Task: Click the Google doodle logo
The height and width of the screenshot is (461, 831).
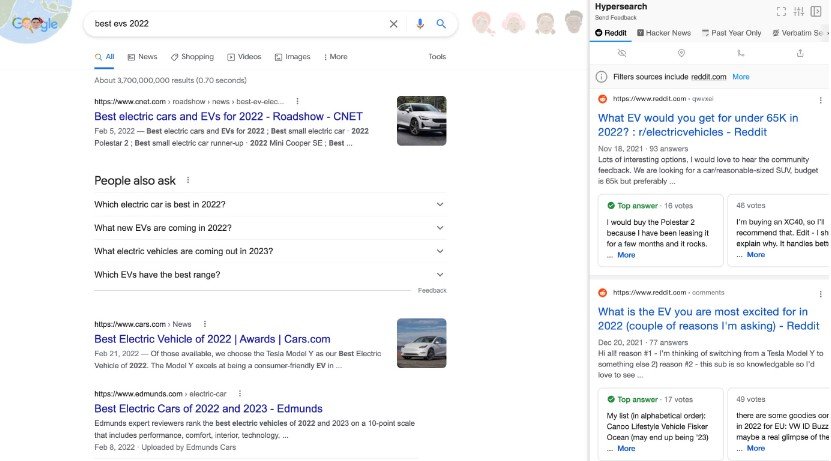Action: click(35, 23)
